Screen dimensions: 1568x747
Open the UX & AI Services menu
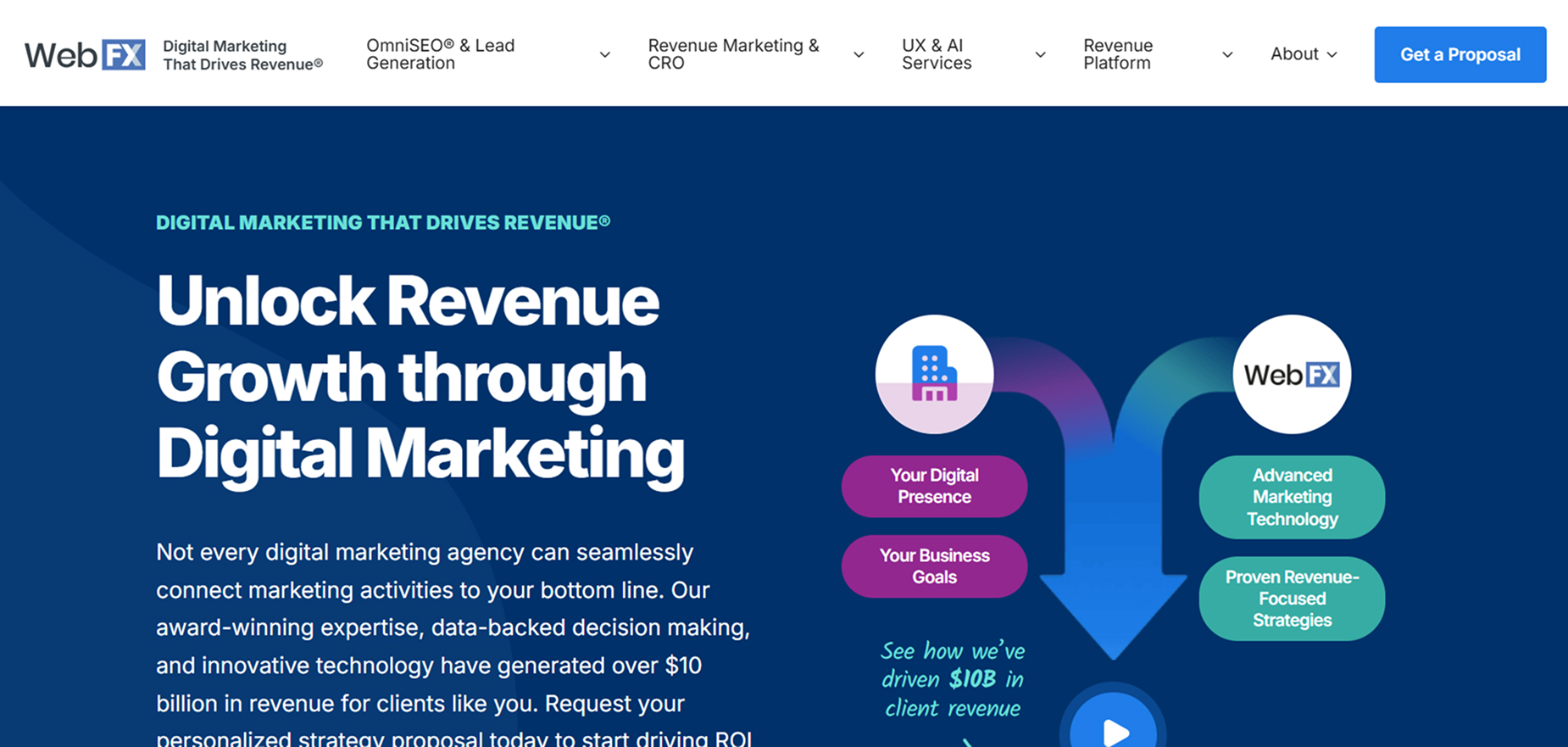point(936,54)
